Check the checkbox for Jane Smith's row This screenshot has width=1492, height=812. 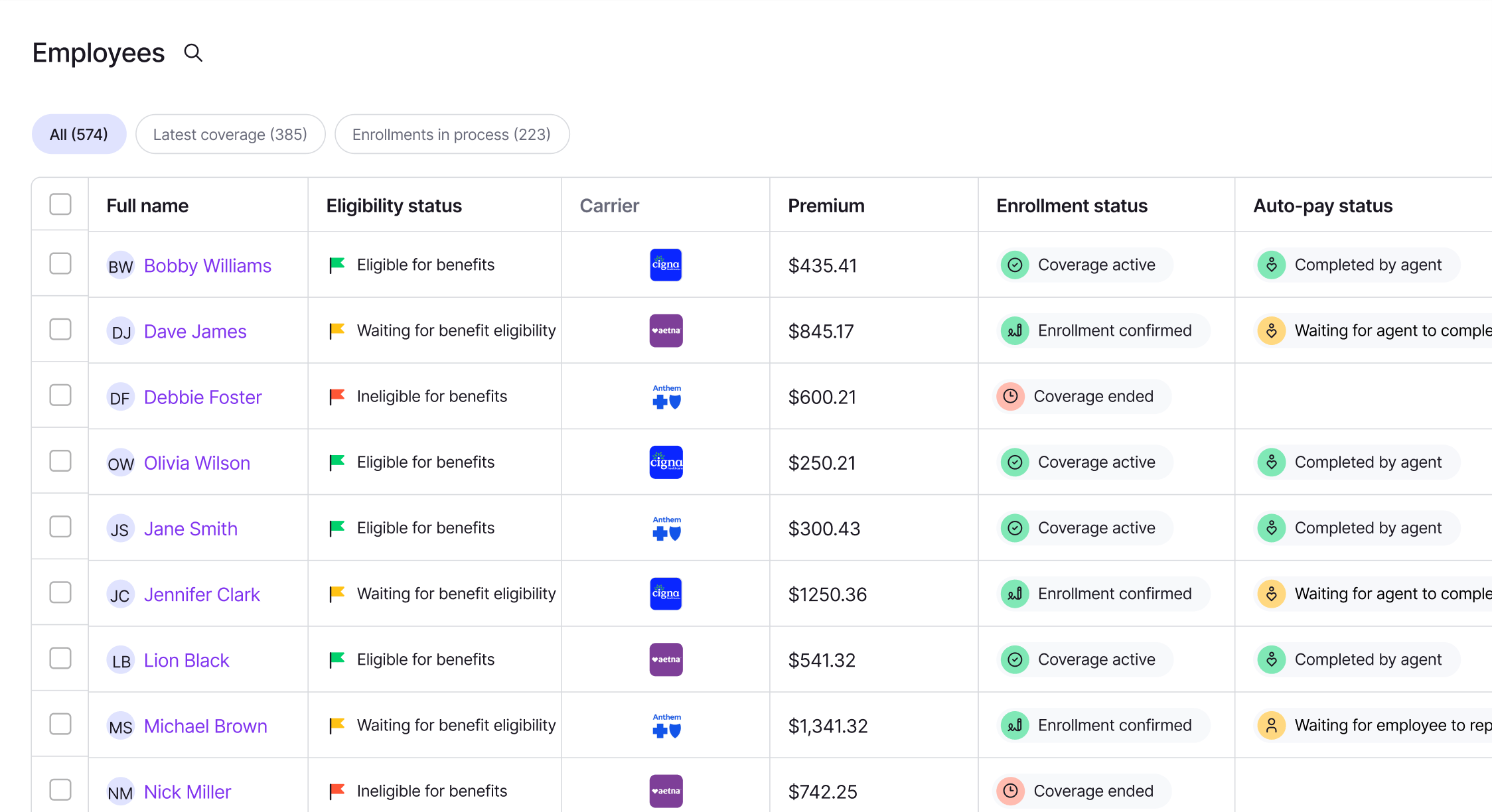(x=59, y=526)
